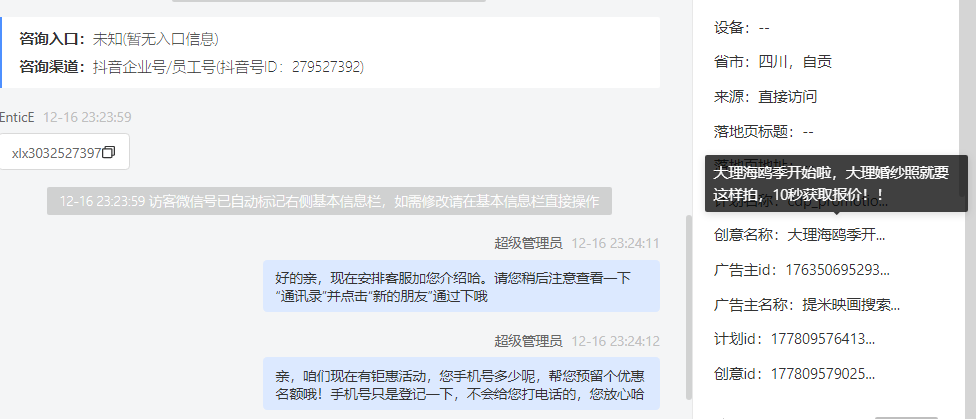Click the 12-16 23:23:59 visitor timestamp
This screenshot has height=419, width=976.
coord(87,117)
